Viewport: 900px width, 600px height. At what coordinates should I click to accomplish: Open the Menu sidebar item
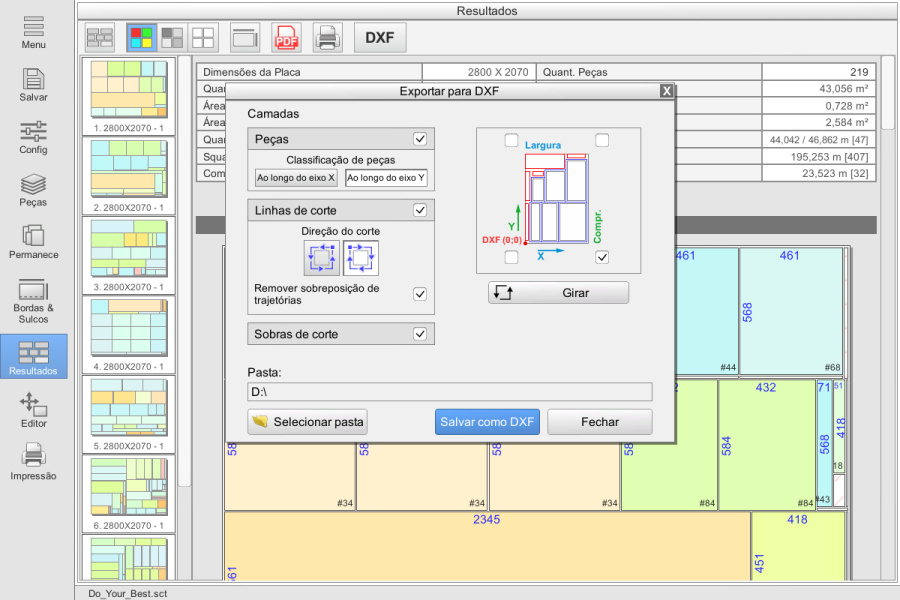point(33,32)
